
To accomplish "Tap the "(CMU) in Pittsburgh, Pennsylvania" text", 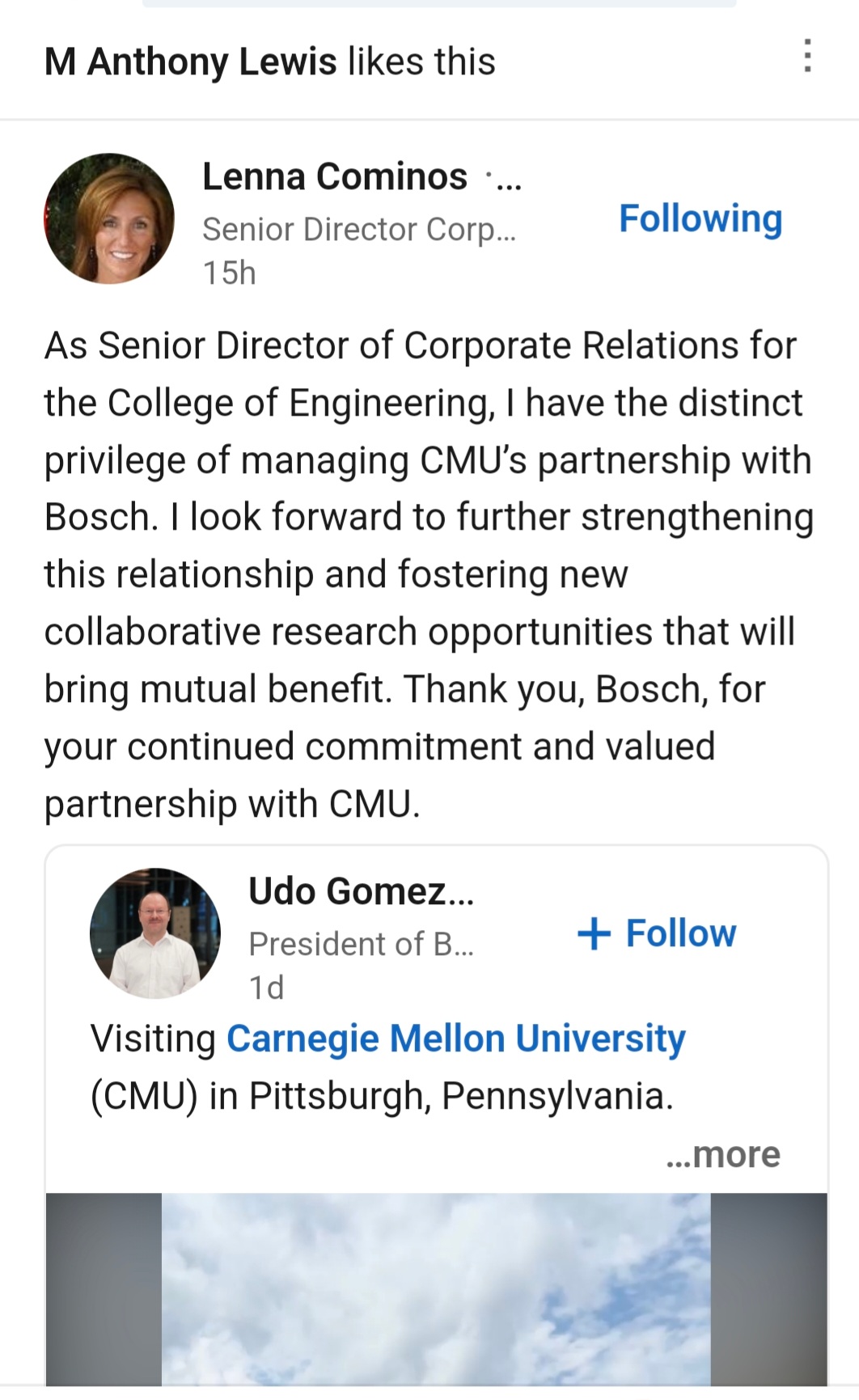I will pos(381,1096).
